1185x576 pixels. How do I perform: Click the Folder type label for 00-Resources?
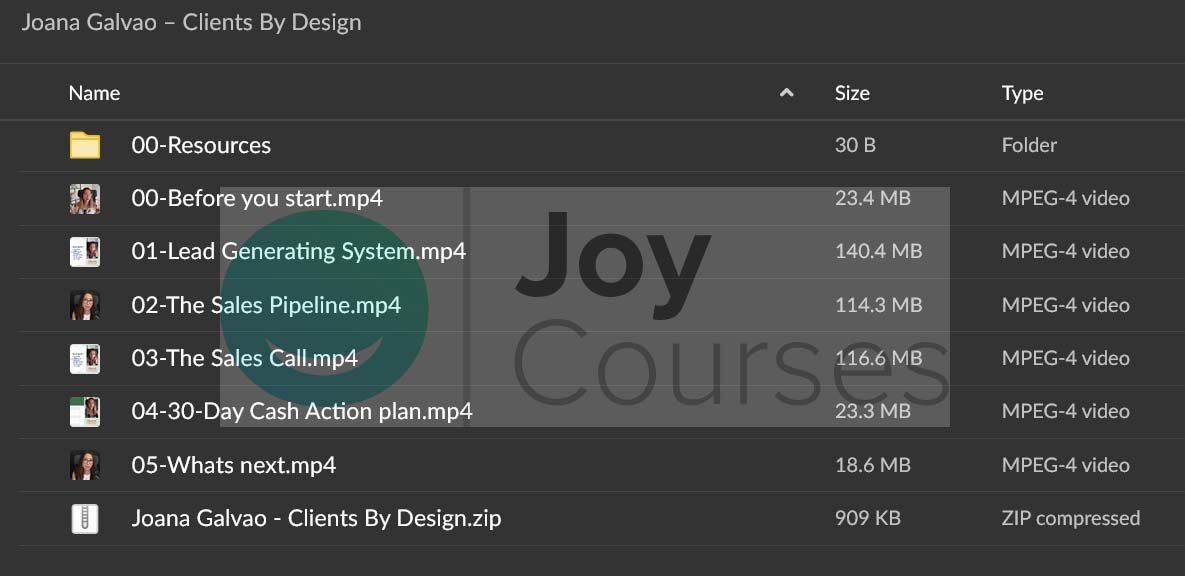pyautogui.click(x=1029, y=145)
